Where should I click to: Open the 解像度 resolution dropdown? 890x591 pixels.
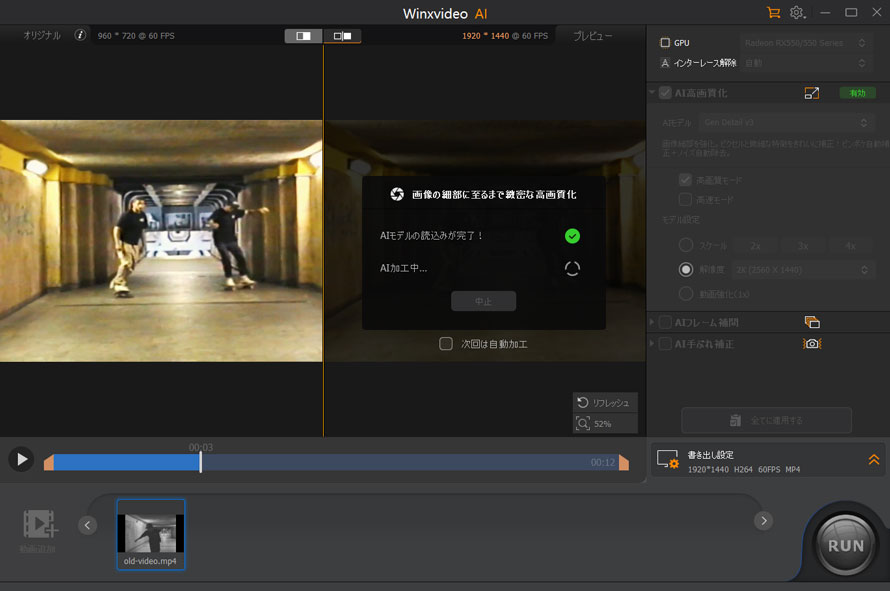point(802,270)
